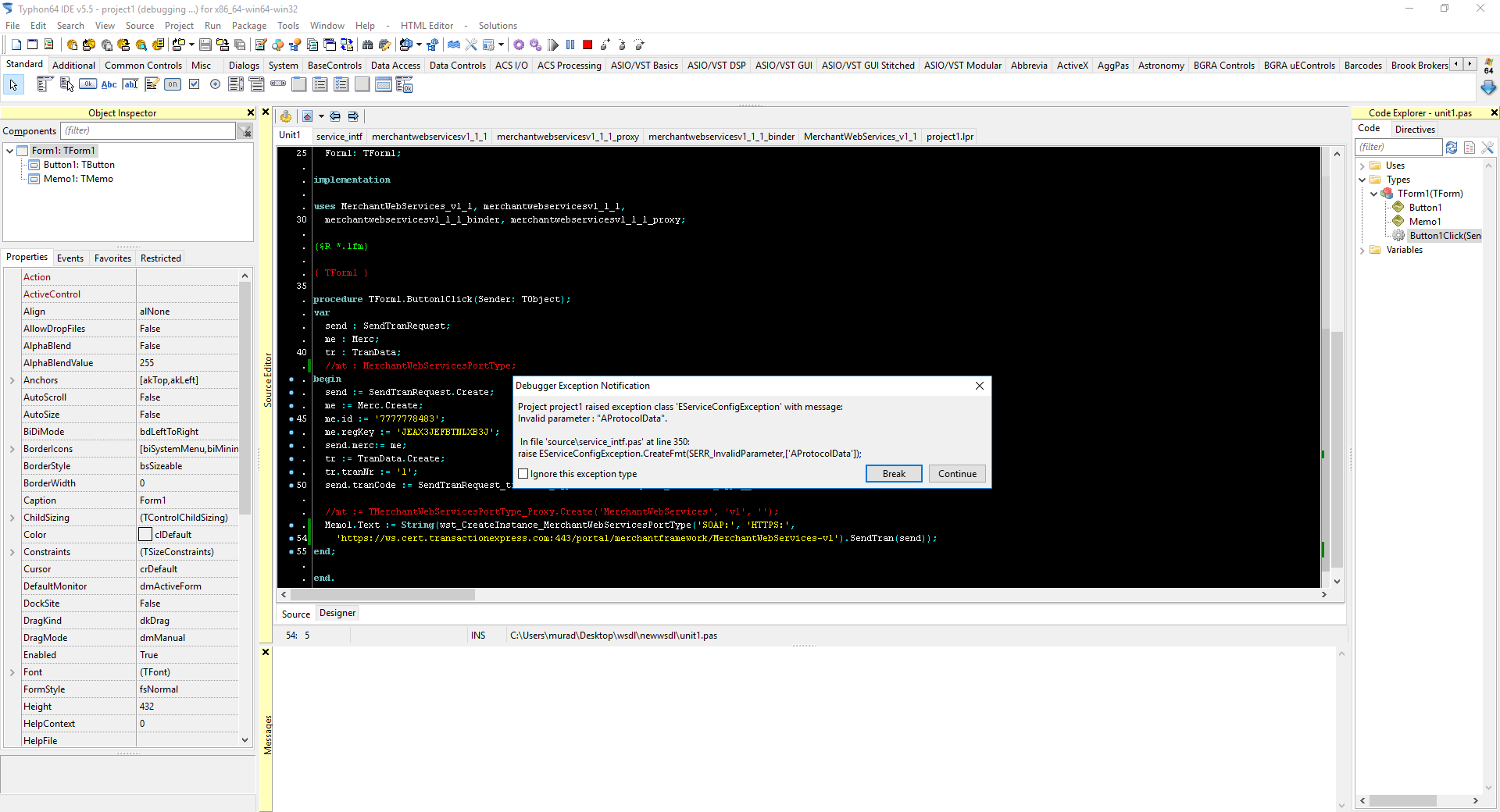The height and width of the screenshot is (812, 1500).
Task: Click the Object Inspector filter clear icon
Action: click(245, 131)
